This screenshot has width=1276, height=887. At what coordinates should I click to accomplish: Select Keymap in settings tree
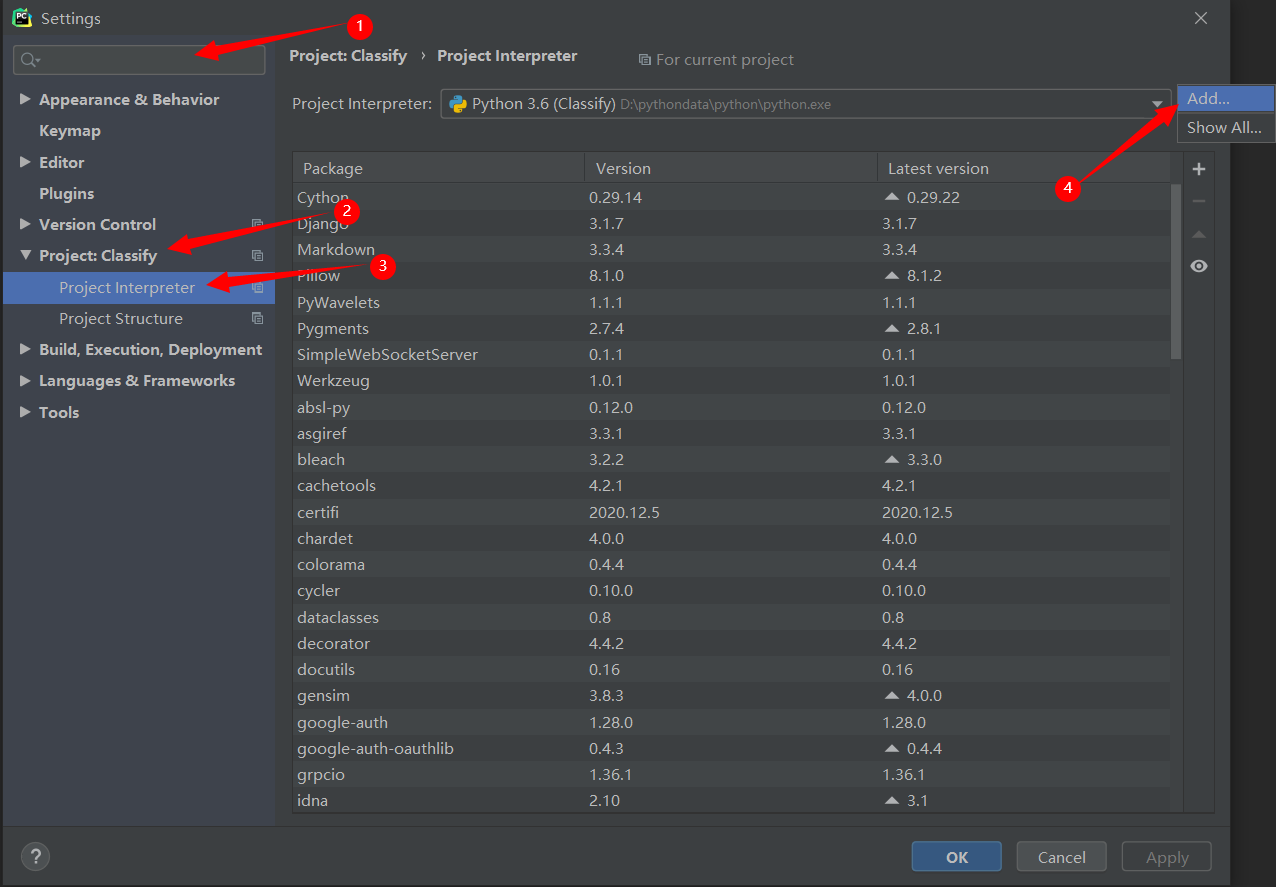point(70,130)
